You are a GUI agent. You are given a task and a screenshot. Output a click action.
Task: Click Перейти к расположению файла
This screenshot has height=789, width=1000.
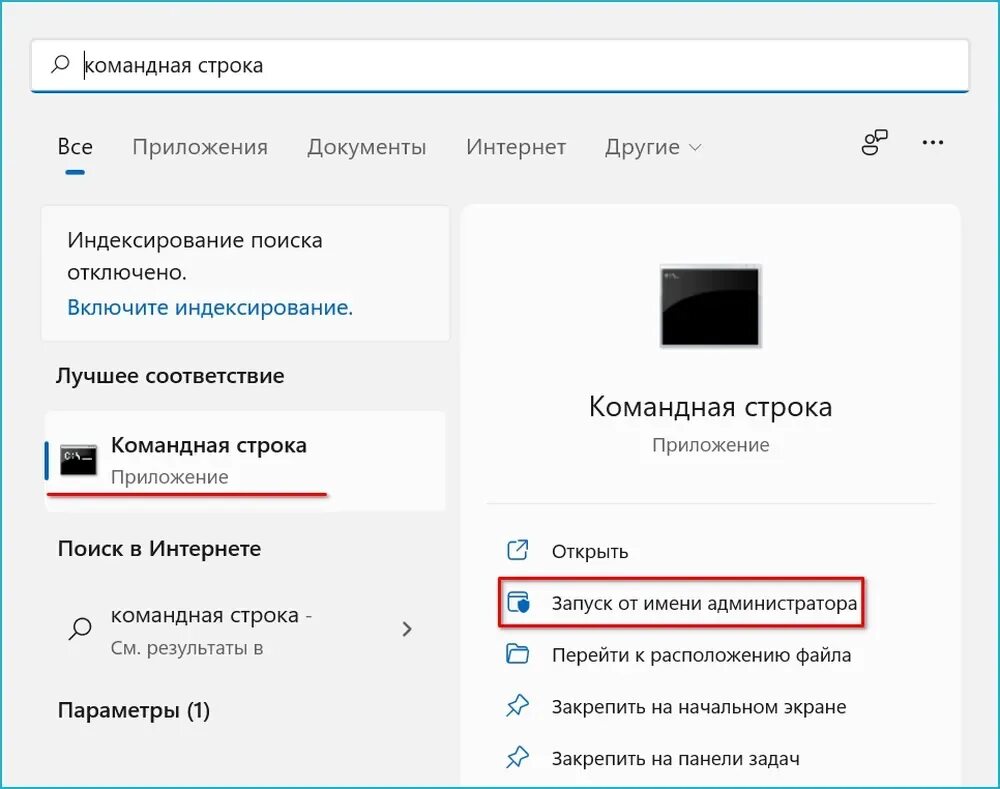pyautogui.click(x=701, y=655)
